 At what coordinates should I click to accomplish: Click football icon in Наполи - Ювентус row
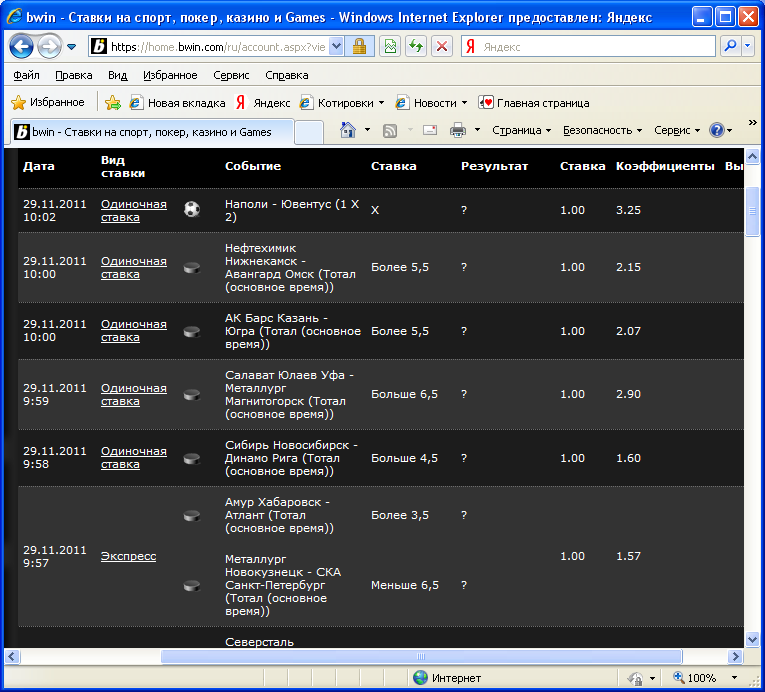pos(192,209)
